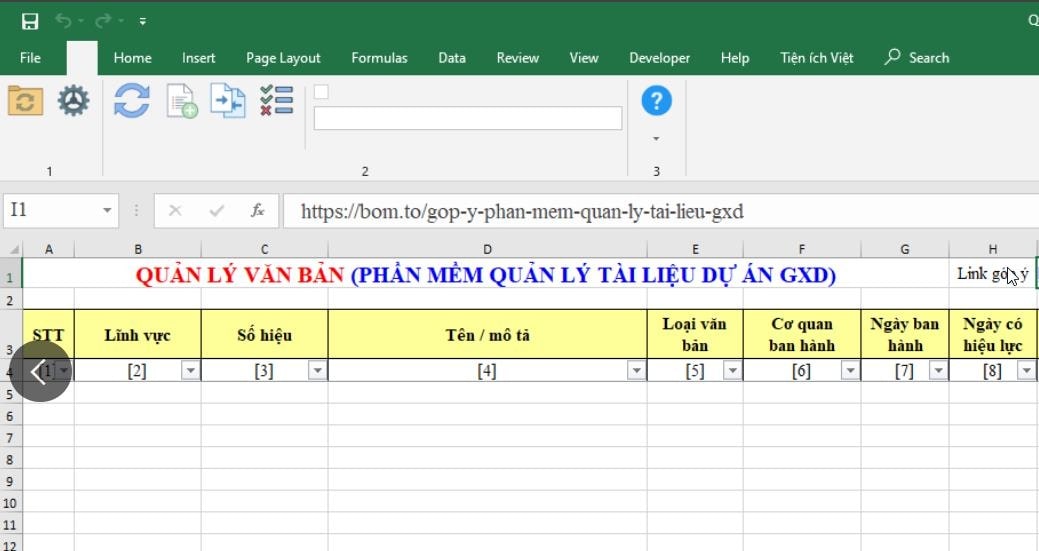Click the Link góp ý cell
This screenshot has height=551, width=1039.
991,274
